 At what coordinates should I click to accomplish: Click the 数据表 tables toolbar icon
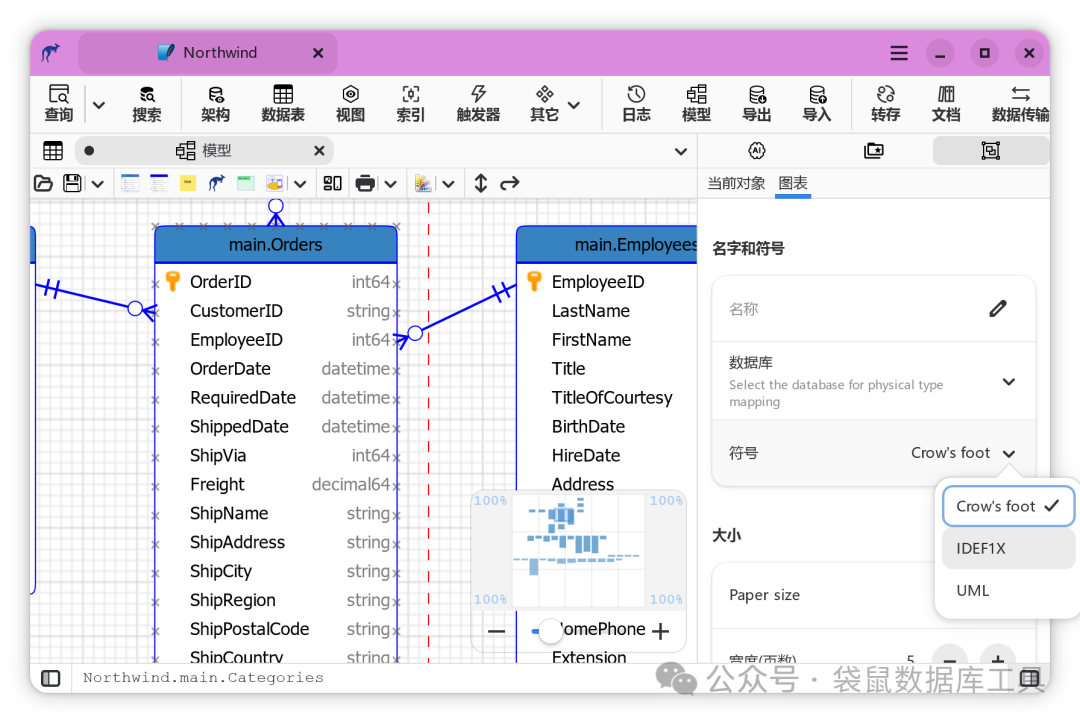point(282,103)
